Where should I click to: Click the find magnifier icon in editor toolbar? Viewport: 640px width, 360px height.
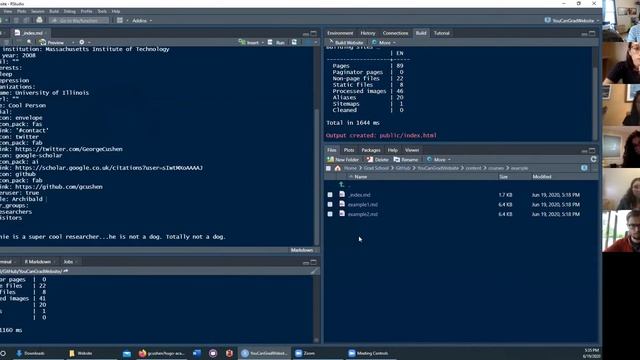pyautogui.click(x=29, y=42)
